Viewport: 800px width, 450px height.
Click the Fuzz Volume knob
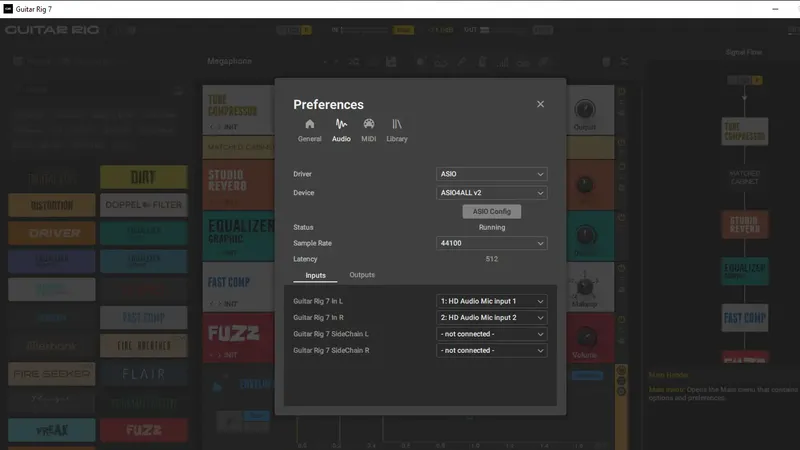click(x=585, y=337)
